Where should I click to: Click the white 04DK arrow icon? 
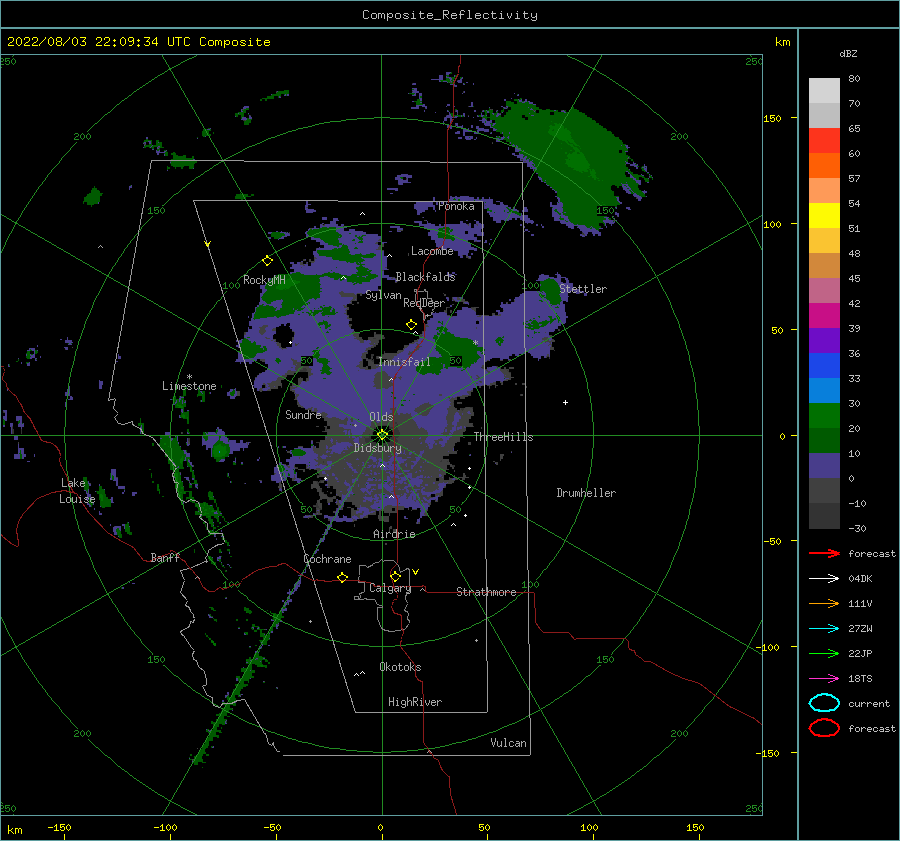tap(824, 578)
